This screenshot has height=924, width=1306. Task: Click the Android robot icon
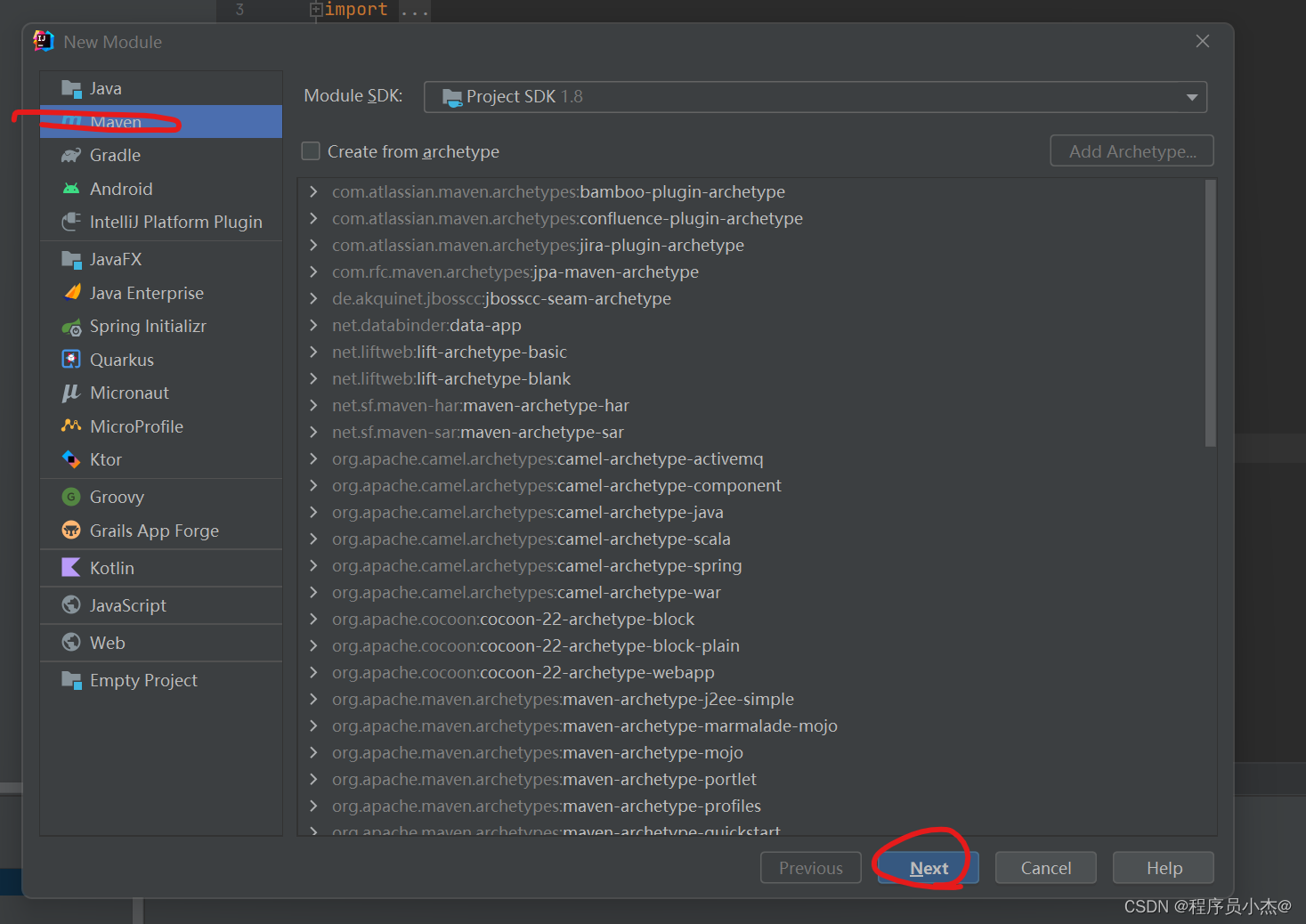click(x=71, y=189)
